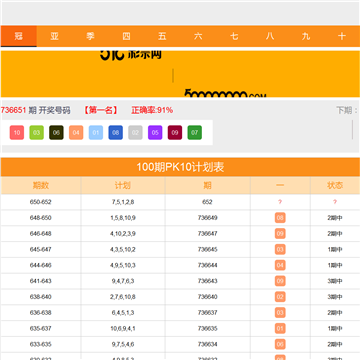The height and width of the screenshot is (360, 360).
Task: Select the 十 tab
Action: pos(342,36)
